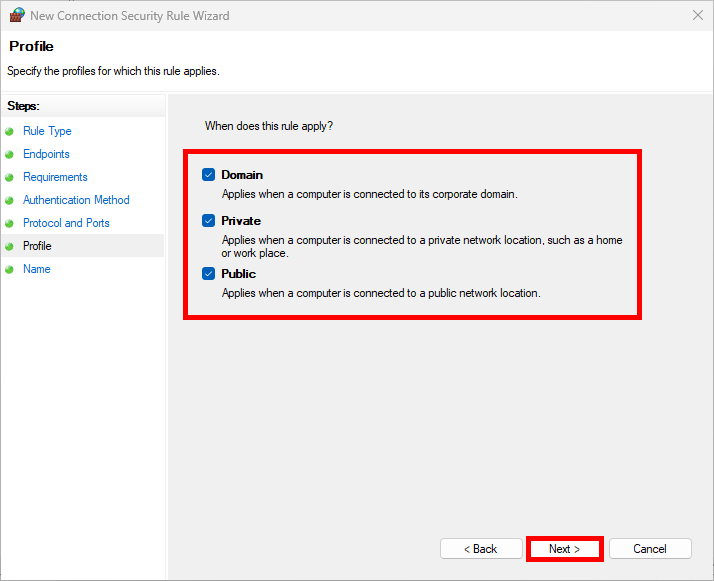This screenshot has height=581, width=714.
Task: Disable the Private profile checkbox
Action: click(209, 221)
